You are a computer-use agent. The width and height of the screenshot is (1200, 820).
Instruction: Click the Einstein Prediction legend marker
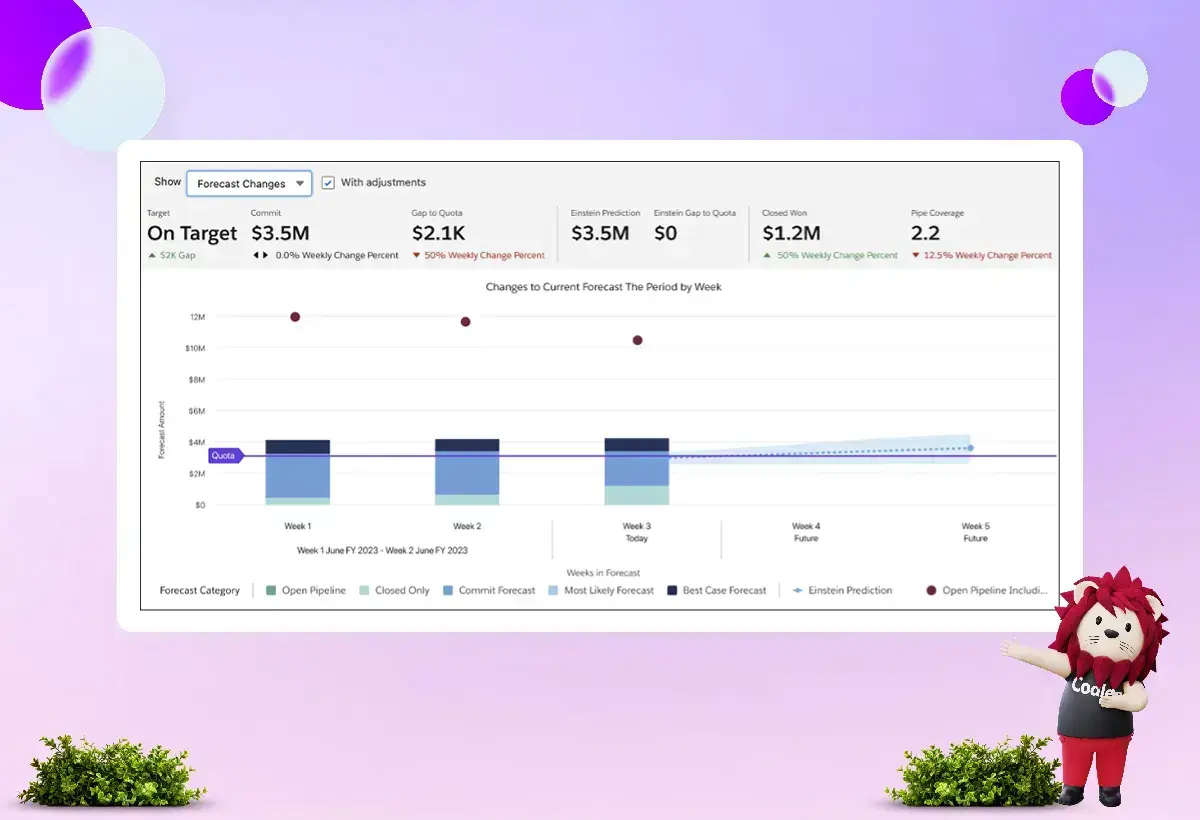point(798,591)
